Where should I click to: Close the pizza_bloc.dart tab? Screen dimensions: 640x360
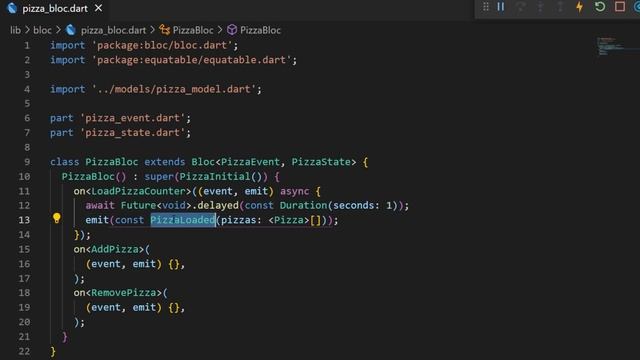tap(98, 8)
